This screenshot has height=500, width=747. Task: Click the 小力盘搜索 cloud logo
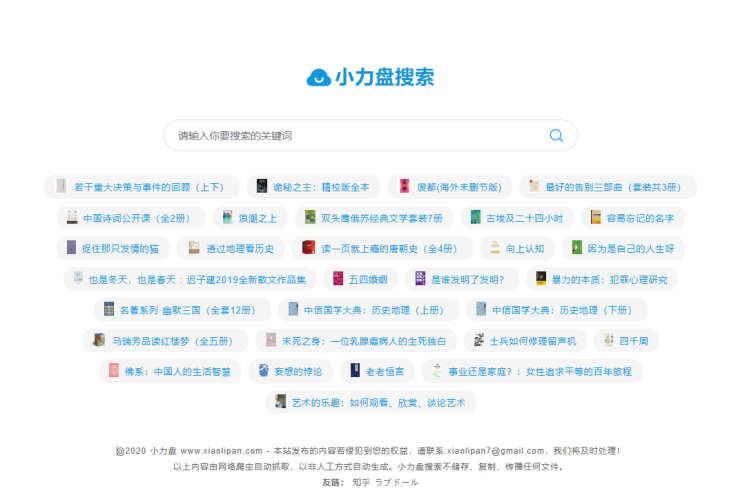370,77
